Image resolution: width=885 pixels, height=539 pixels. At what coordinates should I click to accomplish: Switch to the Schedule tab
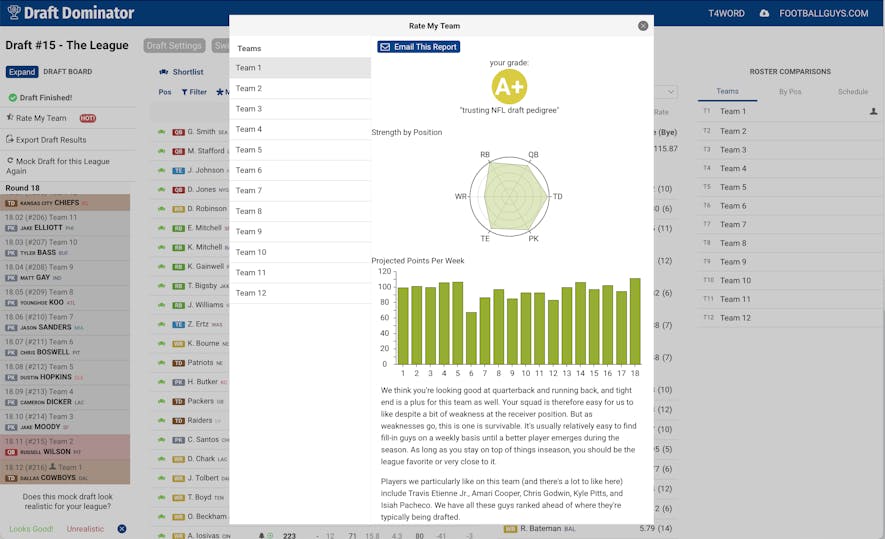click(853, 91)
